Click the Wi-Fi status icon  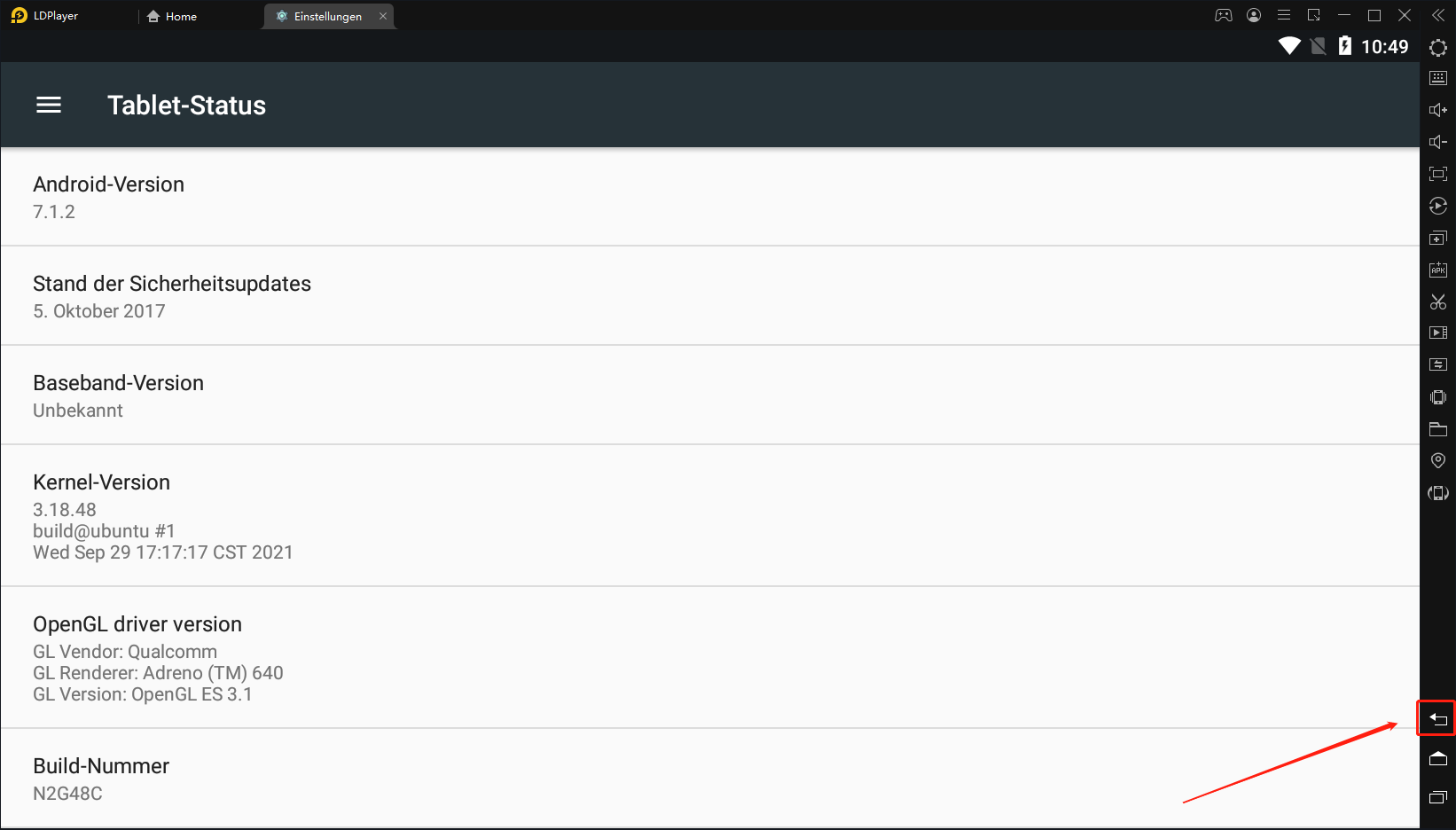pos(1289,46)
